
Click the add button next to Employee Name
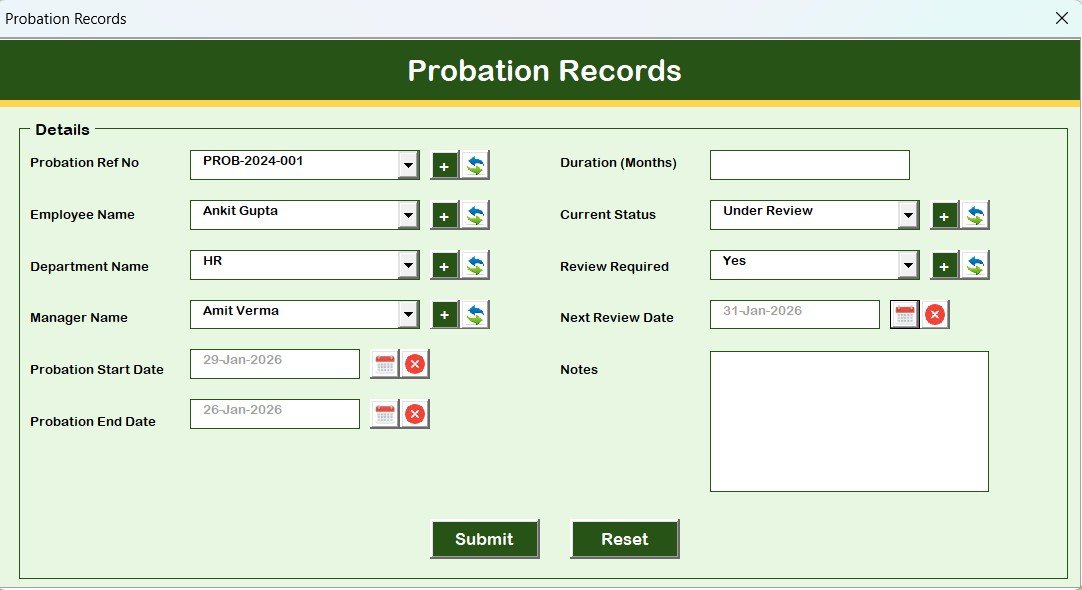444,214
